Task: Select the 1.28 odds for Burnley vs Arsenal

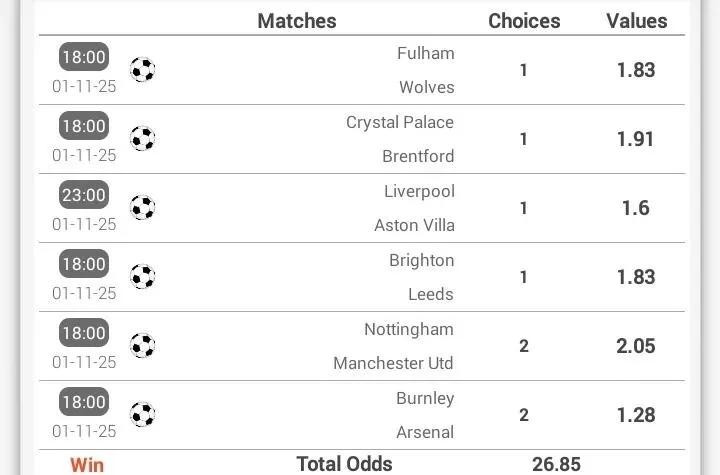Action: click(636, 415)
